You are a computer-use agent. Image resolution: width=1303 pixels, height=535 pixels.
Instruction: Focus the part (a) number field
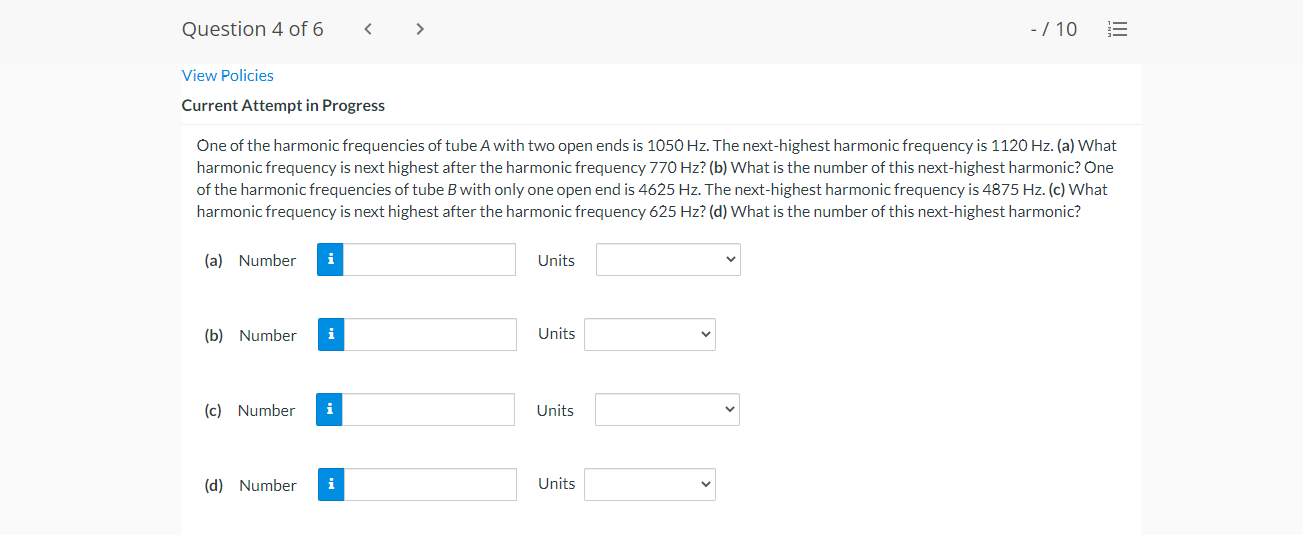click(x=429, y=260)
